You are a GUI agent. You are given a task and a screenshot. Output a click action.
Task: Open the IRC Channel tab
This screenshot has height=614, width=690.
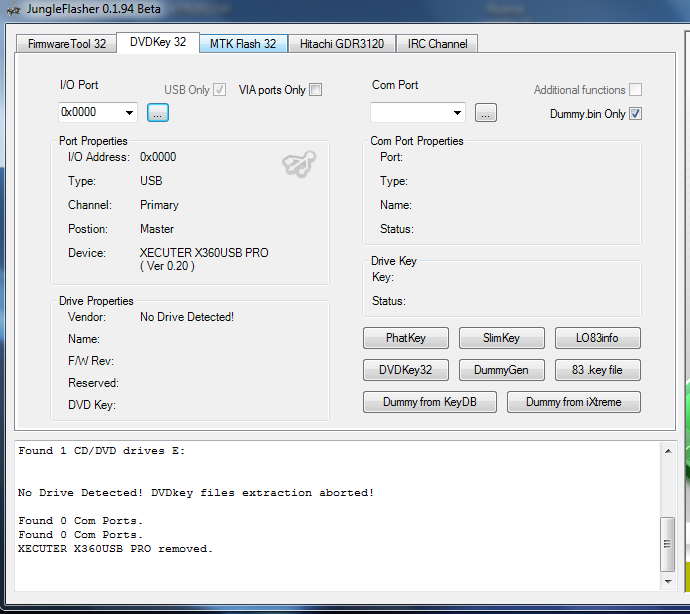click(437, 44)
